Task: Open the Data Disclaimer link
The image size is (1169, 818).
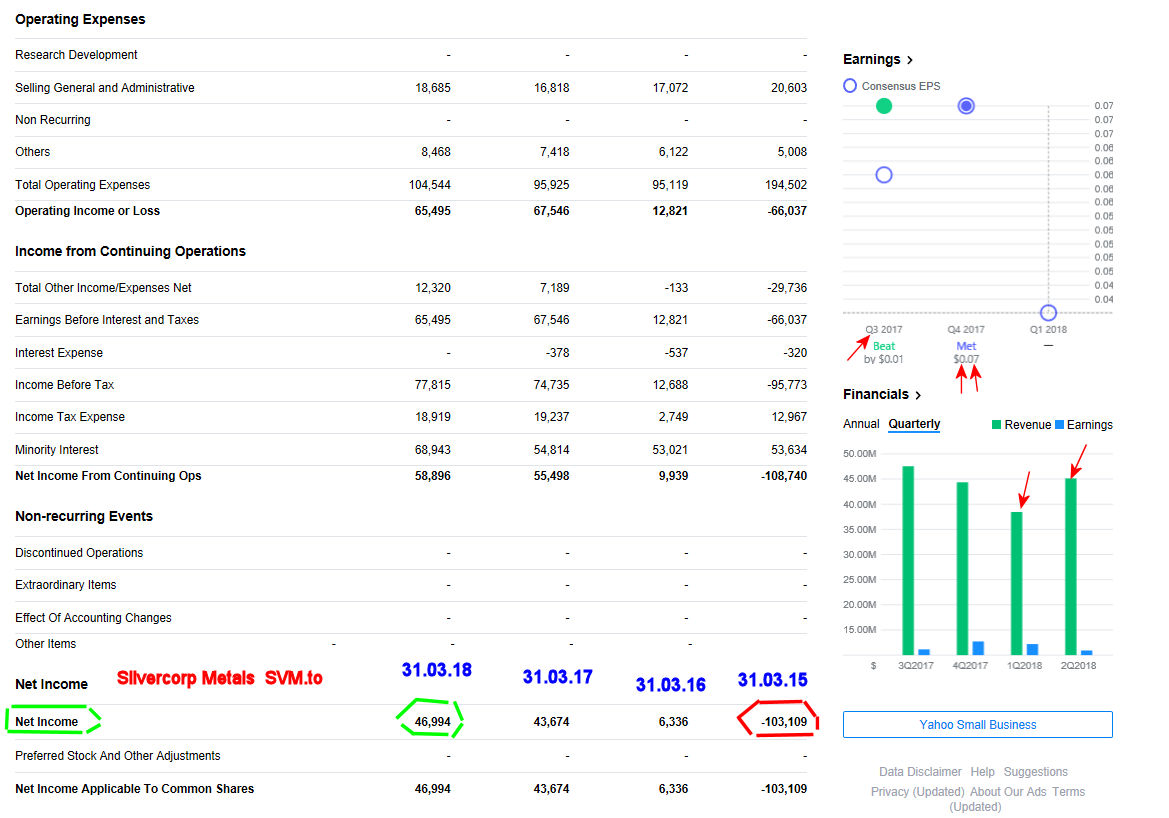Action: click(x=920, y=772)
